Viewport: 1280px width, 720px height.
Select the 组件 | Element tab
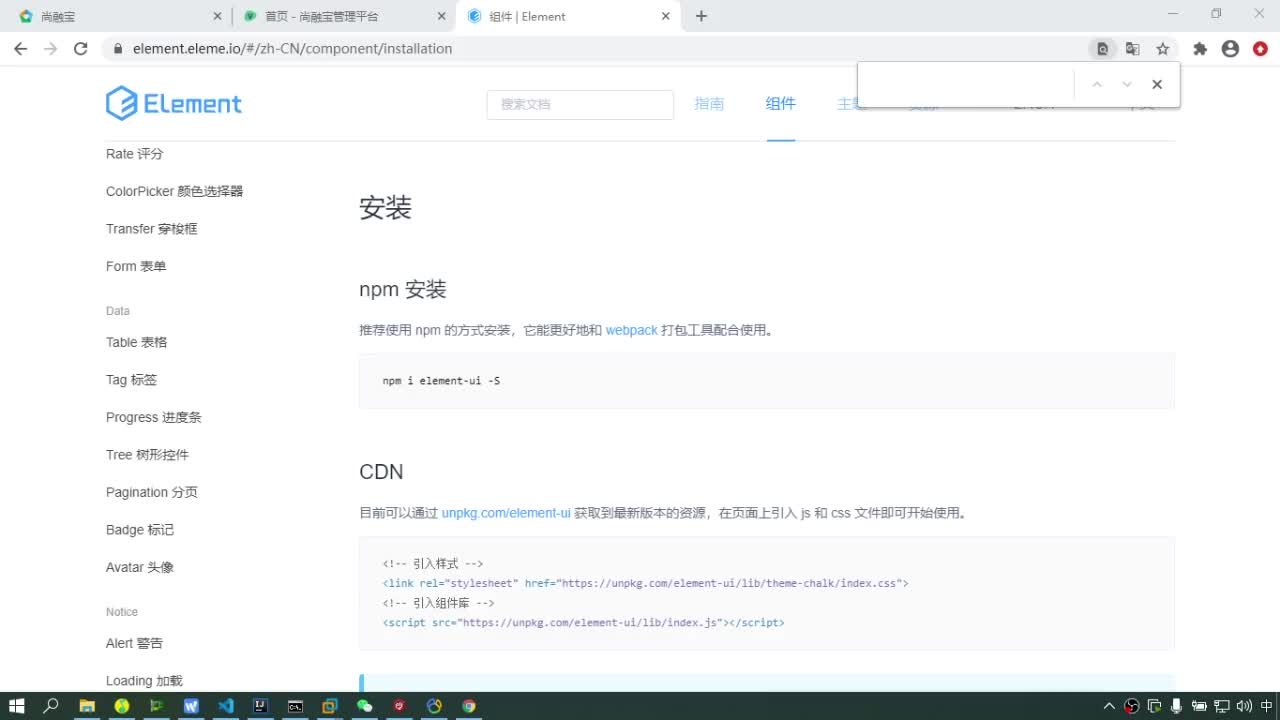pyautogui.click(x=568, y=16)
